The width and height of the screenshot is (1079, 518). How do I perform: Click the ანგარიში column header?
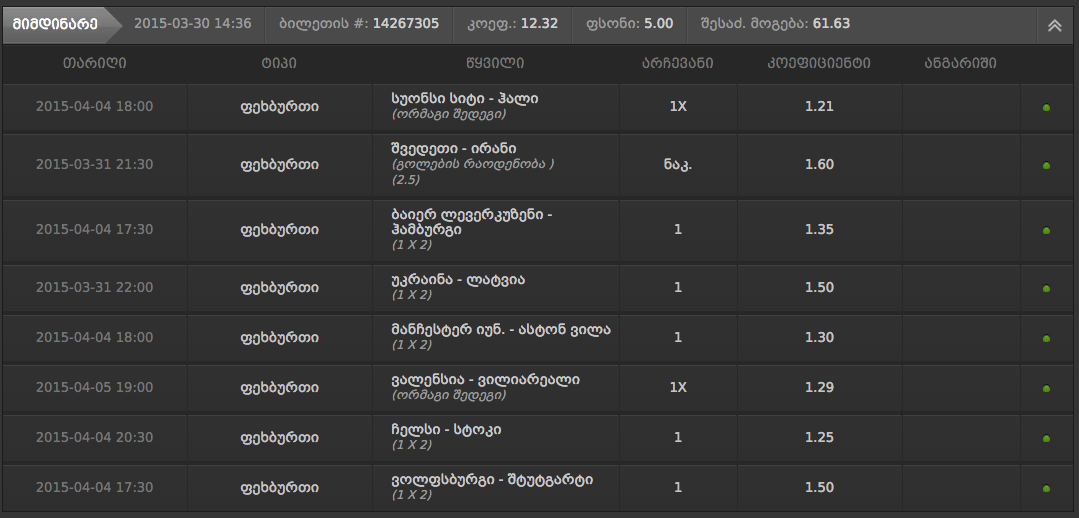961,63
